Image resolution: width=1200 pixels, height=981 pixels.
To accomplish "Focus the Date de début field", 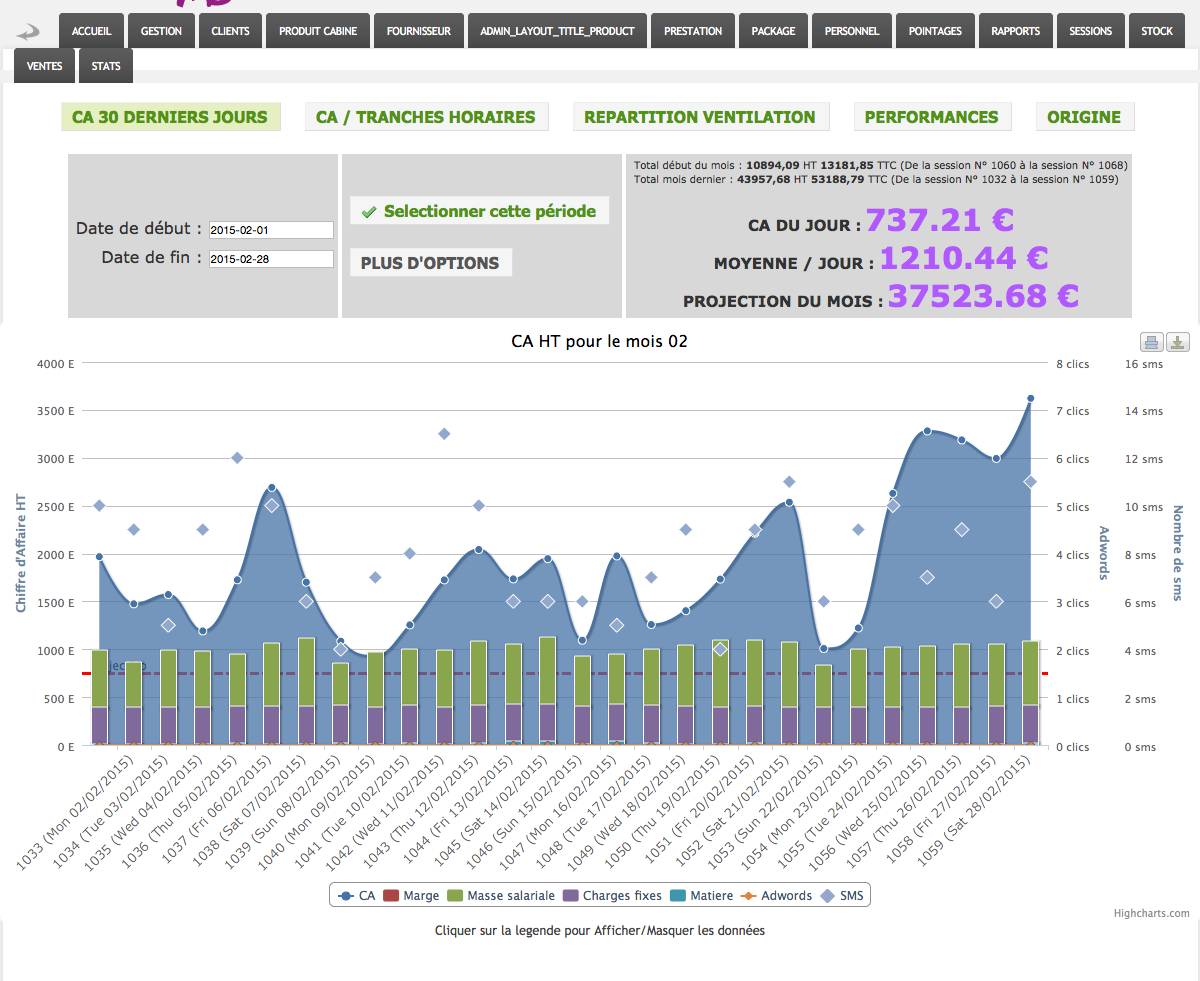I will click(x=271, y=230).
